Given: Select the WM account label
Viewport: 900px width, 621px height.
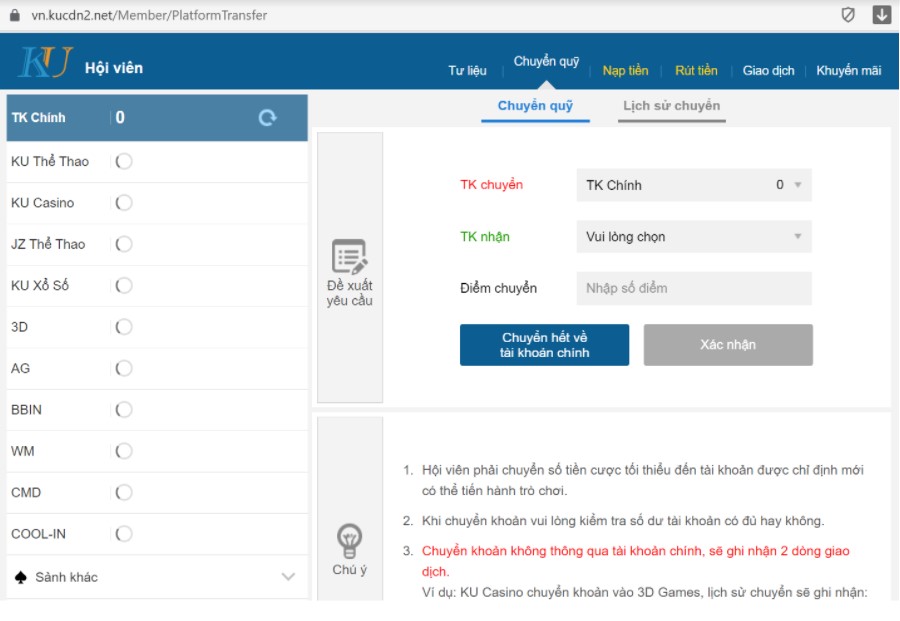Looking at the screenshot, I should coord(22,451).
